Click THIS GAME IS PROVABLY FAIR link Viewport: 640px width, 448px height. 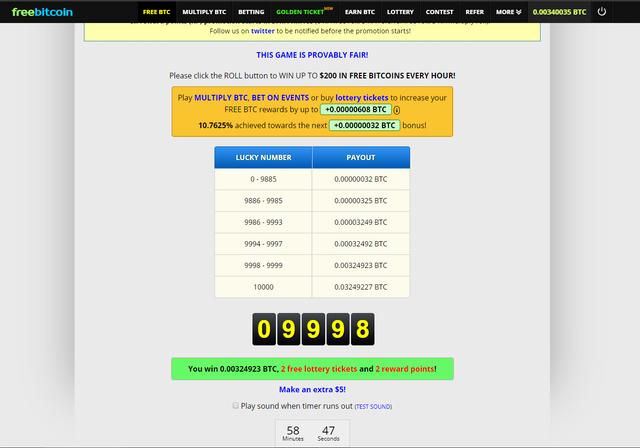pos(312,55)
